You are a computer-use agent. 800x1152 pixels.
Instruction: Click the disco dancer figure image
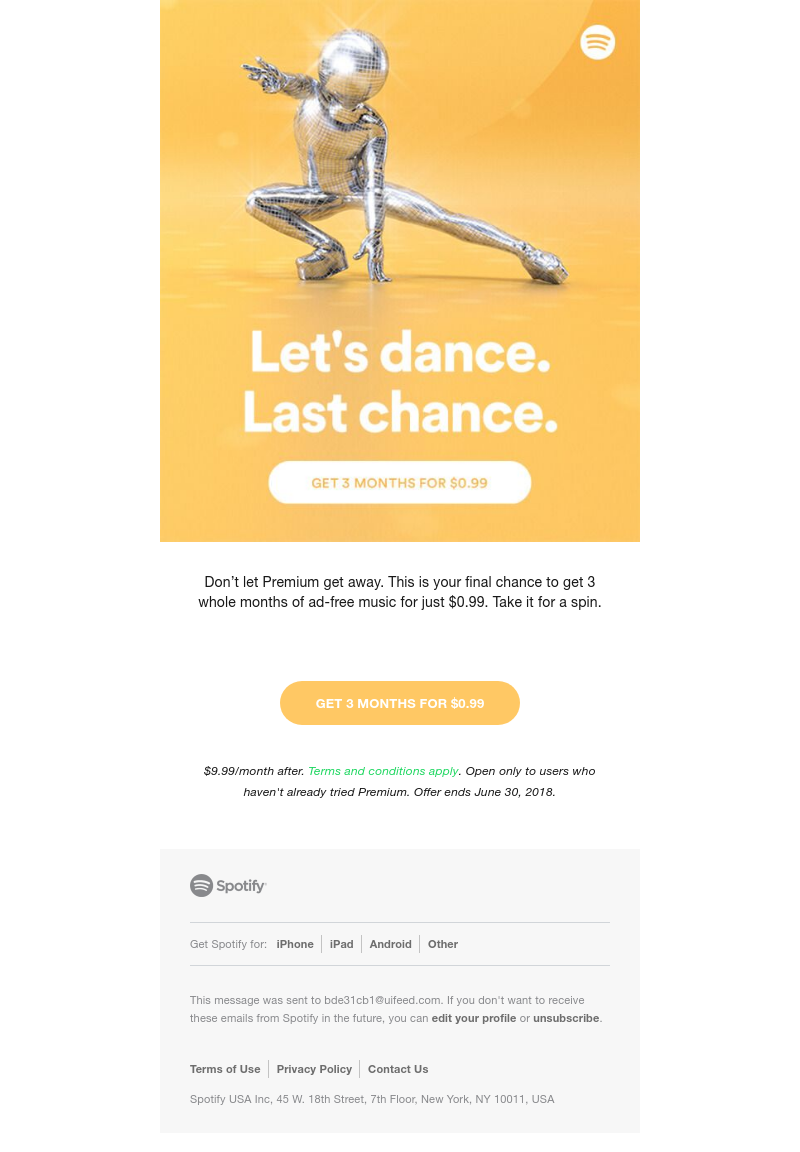coord(404,156)
